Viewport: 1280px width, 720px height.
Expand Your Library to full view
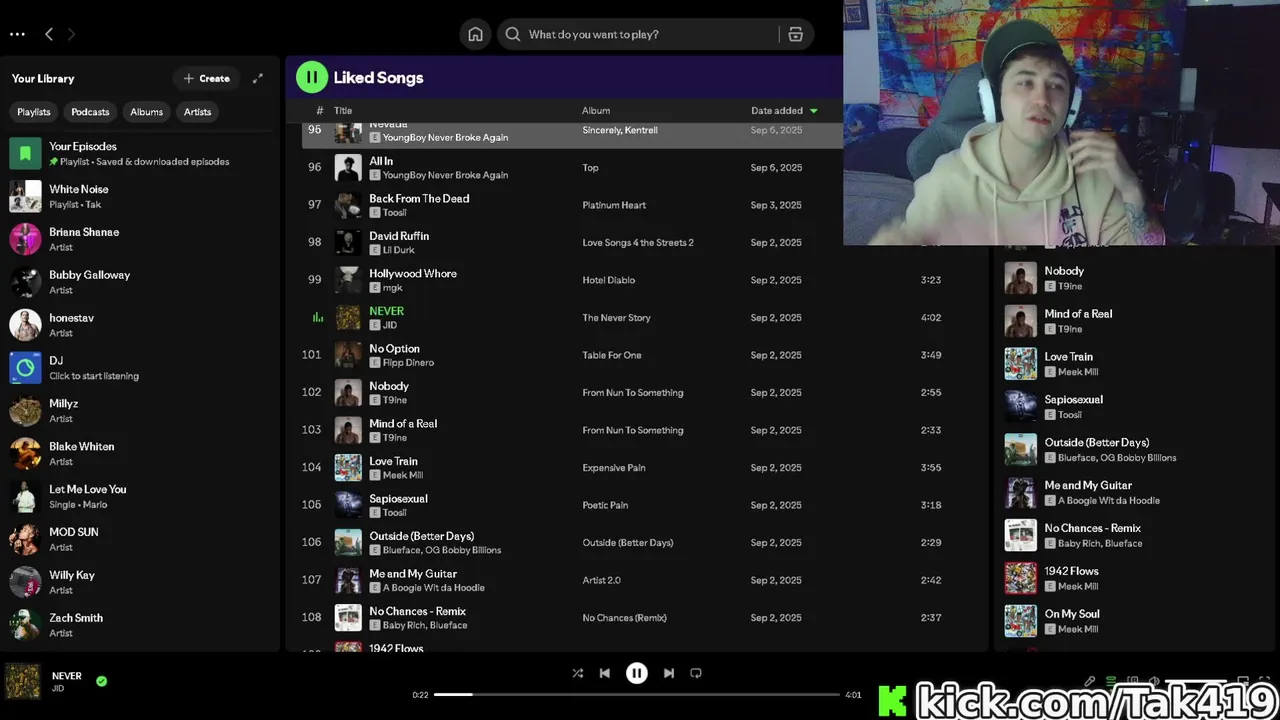pos(257,78)
